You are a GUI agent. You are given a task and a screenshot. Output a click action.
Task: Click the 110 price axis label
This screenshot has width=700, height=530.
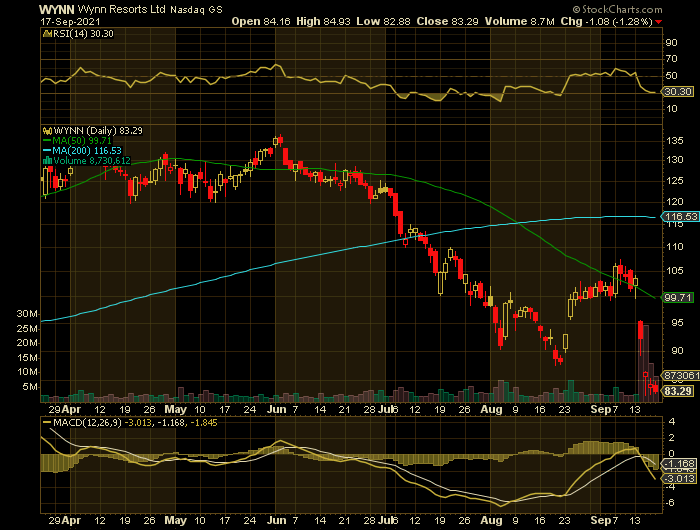click(675, 246)
